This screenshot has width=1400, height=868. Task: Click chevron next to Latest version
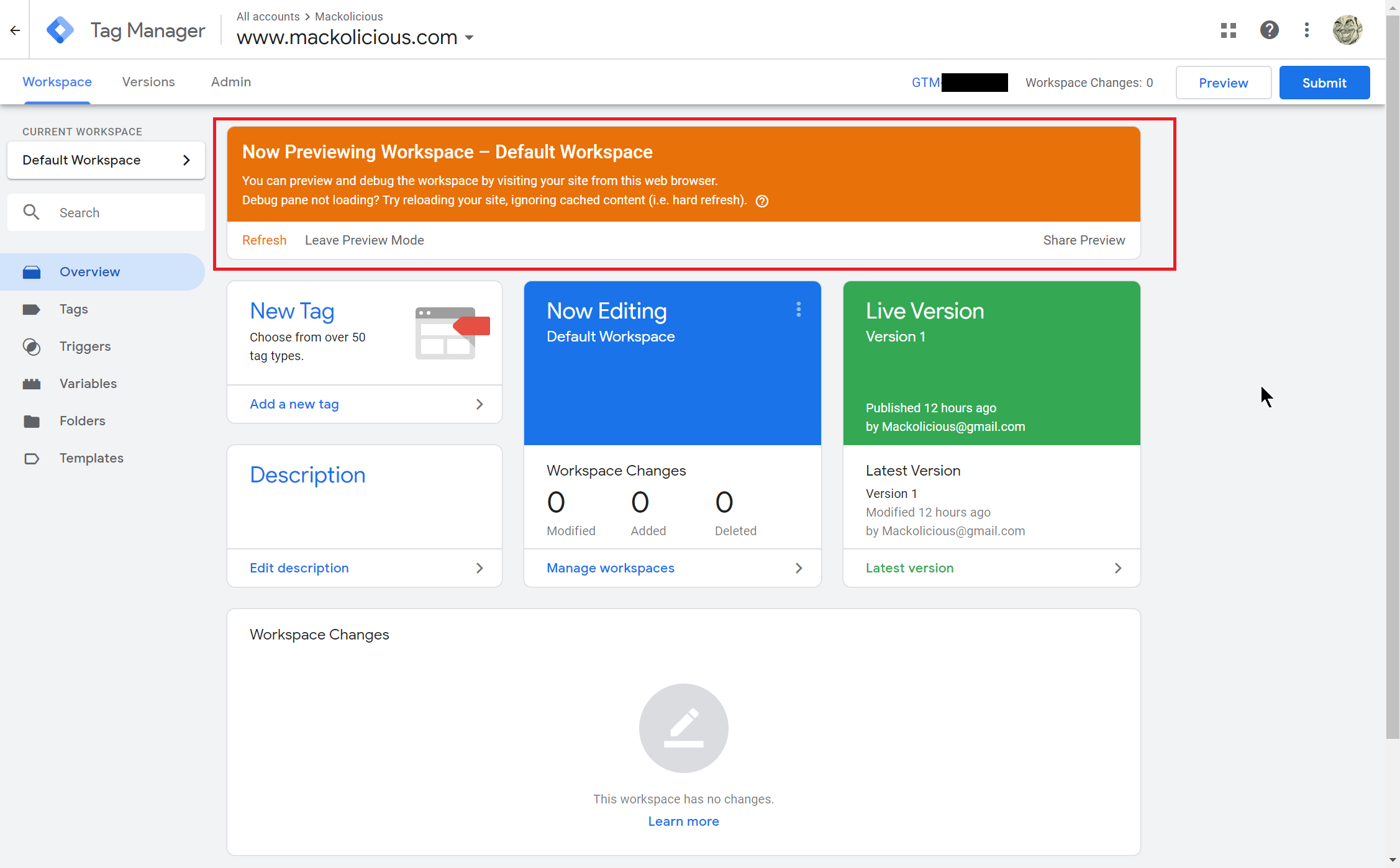pos(1118,568)
